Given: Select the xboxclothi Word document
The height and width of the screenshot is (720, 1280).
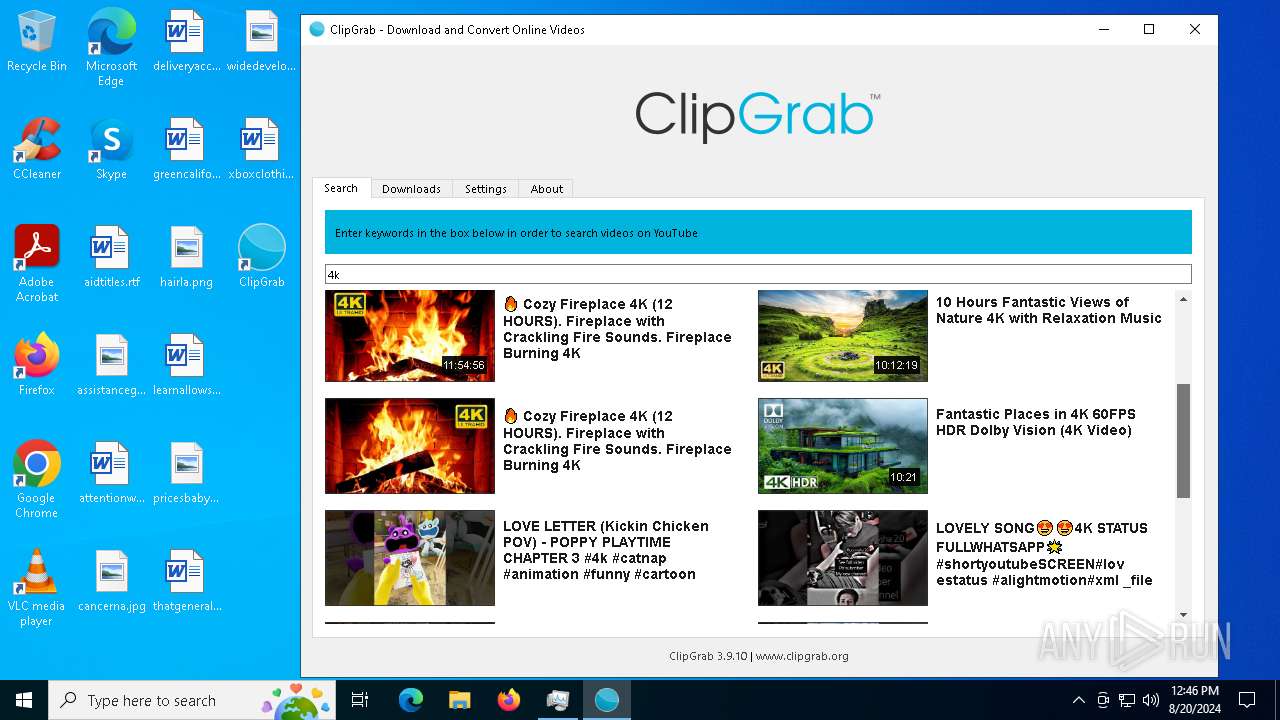Looking at the screenshot, I should [261, 150].
